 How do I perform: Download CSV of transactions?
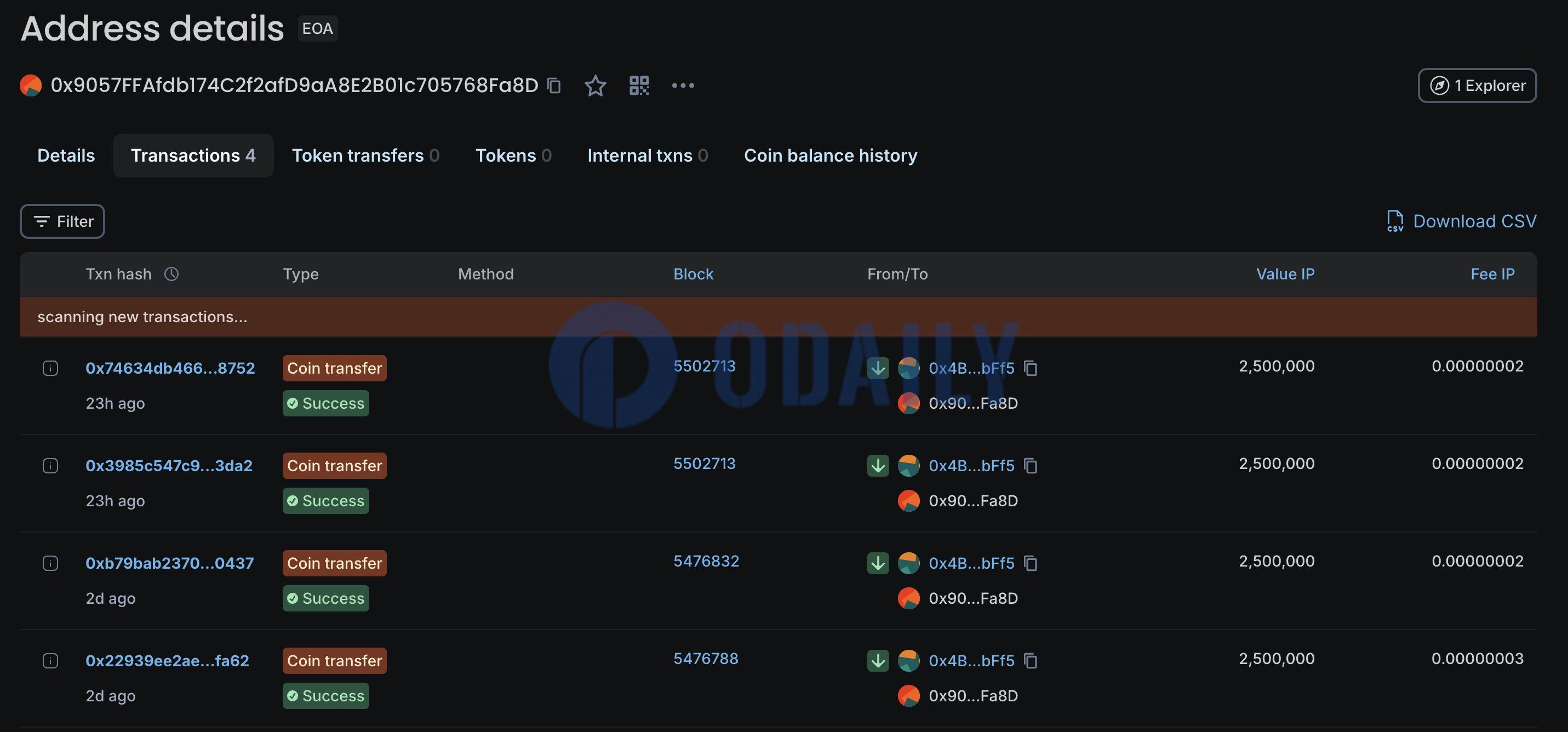point(1462,221)
